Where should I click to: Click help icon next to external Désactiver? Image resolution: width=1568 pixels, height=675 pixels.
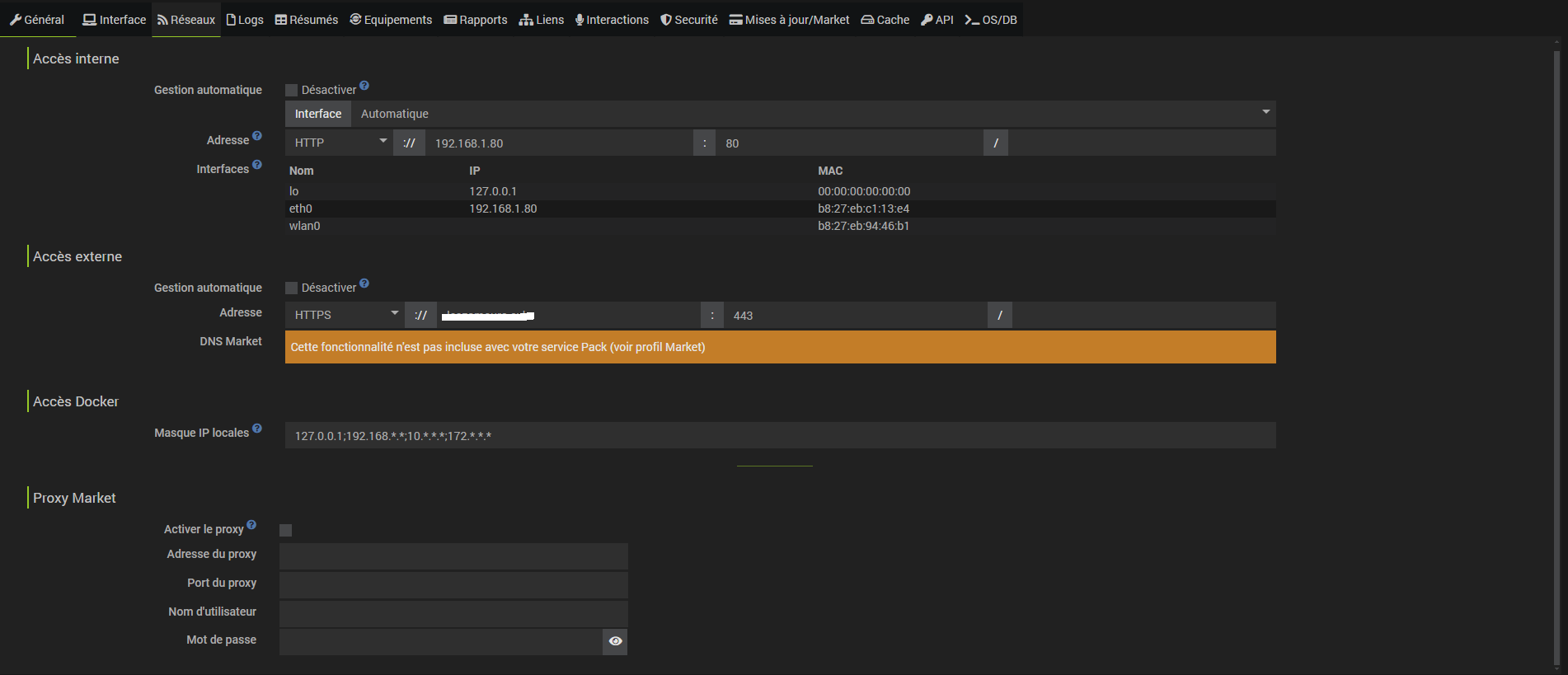364,284
